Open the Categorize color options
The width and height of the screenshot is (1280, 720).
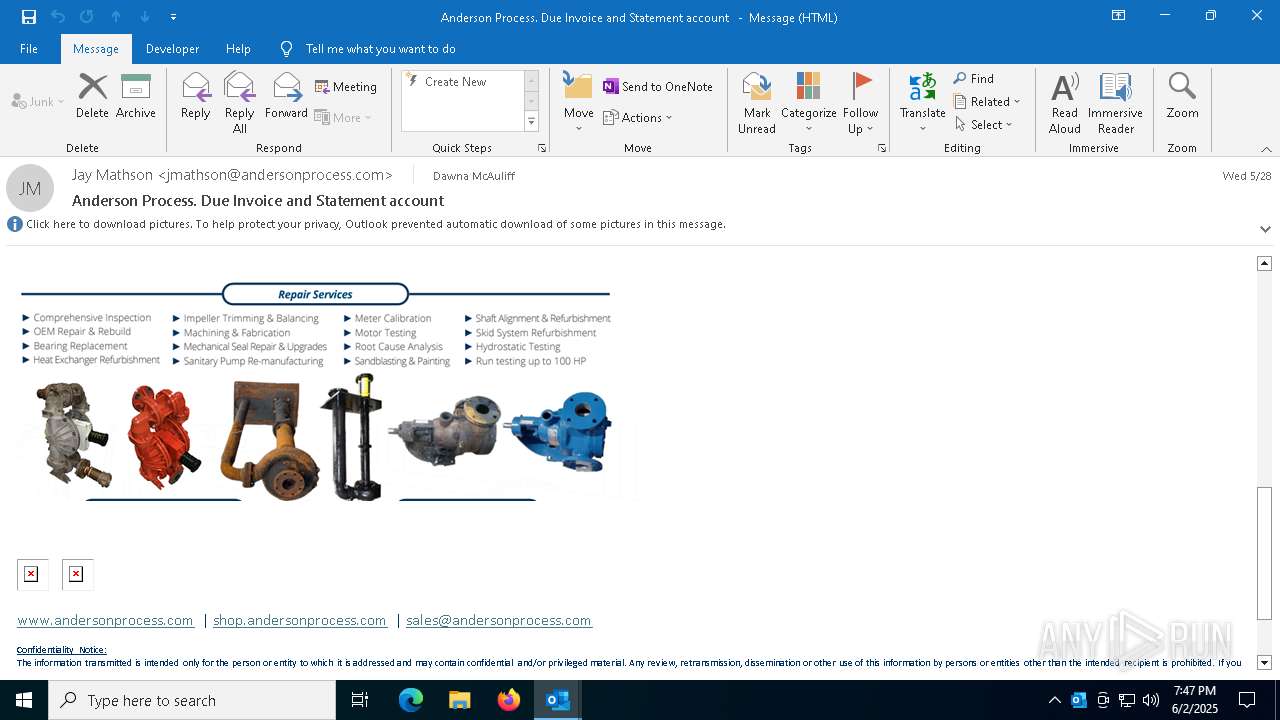point(808,103)
